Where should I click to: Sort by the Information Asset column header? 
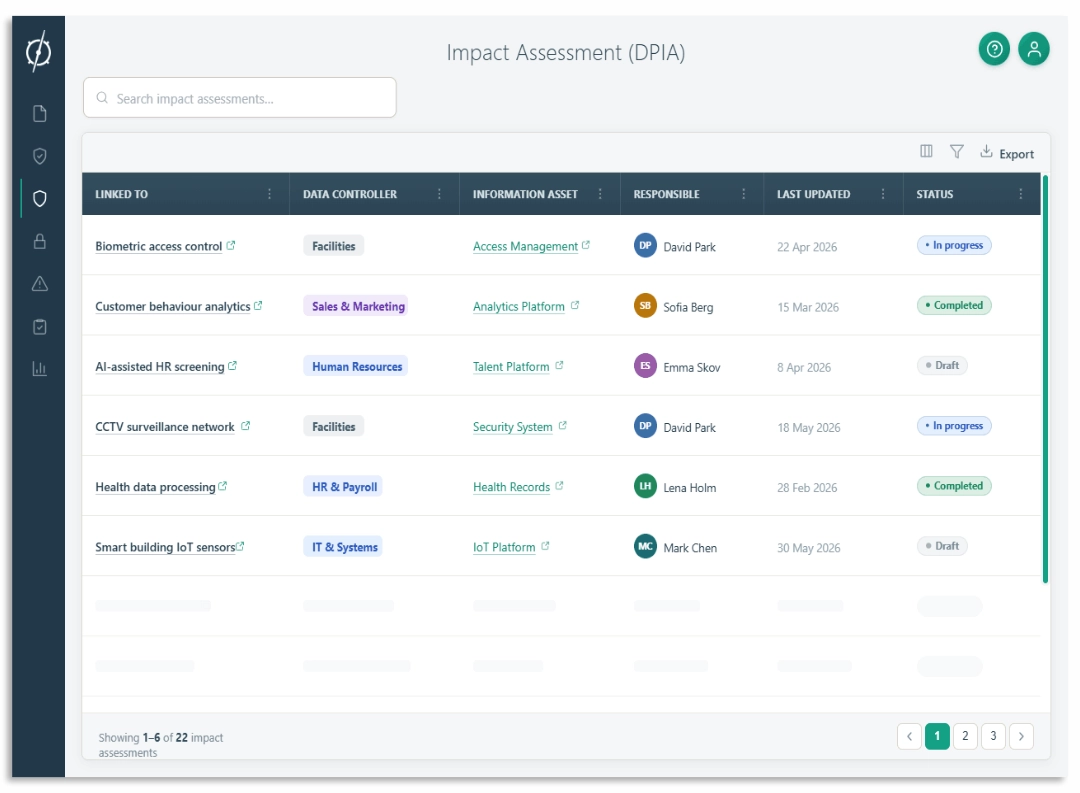tap(525, 194)
